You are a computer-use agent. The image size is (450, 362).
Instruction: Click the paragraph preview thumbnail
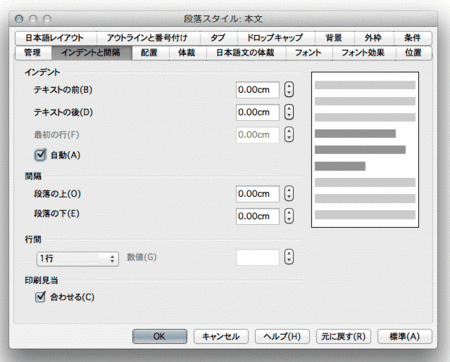(365, 150)
